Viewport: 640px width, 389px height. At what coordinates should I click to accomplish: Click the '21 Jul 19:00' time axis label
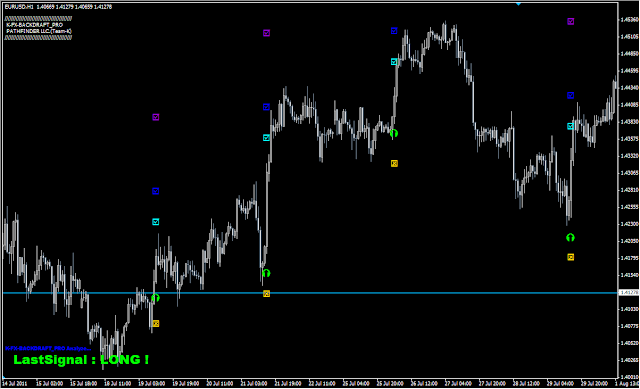pos(288,384)
